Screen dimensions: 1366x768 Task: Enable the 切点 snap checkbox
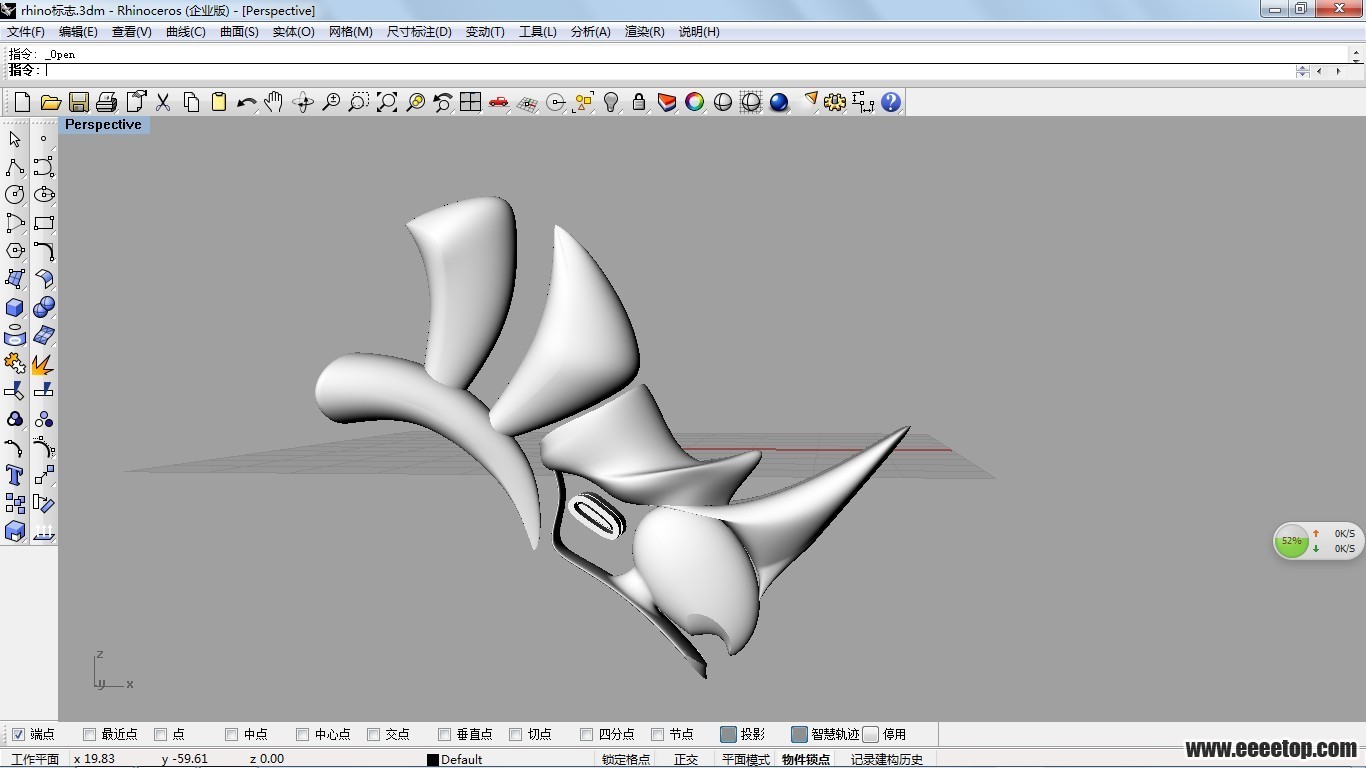pos(515,734)
